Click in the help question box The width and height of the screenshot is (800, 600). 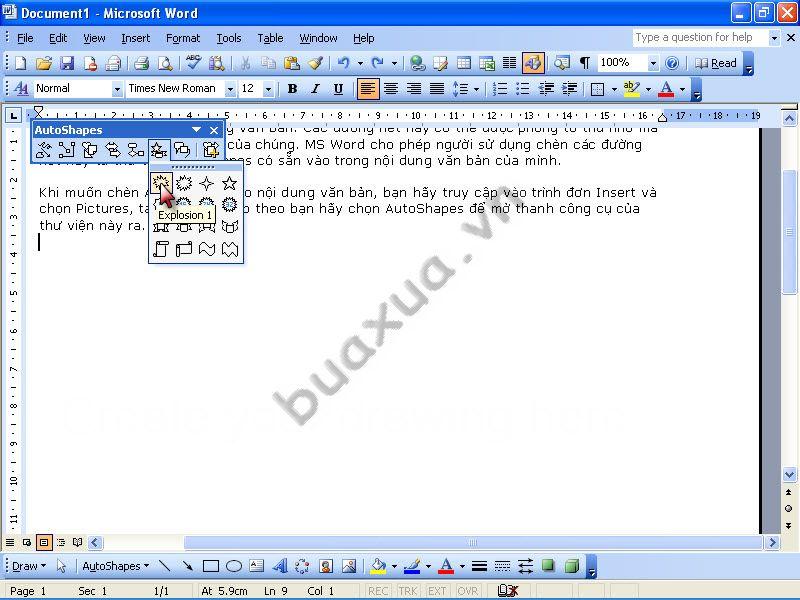click(700, 38)
